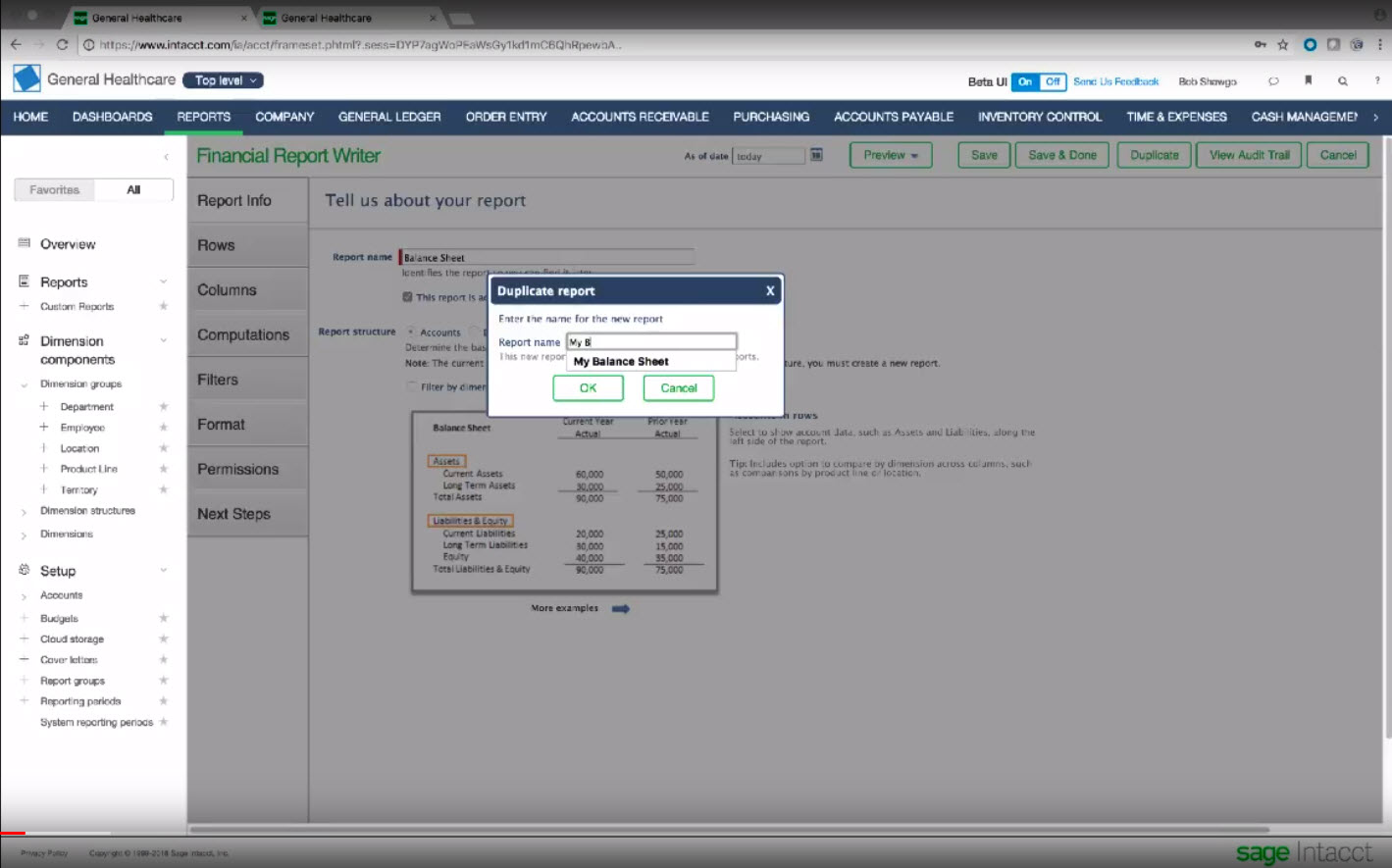Viewport: 1392px width, 868px height.
Task: Click the Report name field in the dialog
Action: [x=649, y=340]
